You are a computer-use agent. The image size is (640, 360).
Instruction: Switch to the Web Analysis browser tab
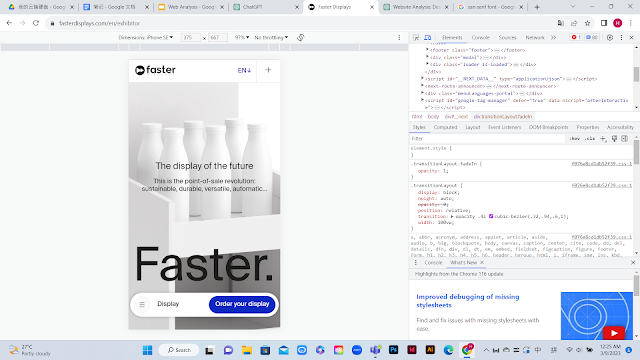(x=190, y=7)
